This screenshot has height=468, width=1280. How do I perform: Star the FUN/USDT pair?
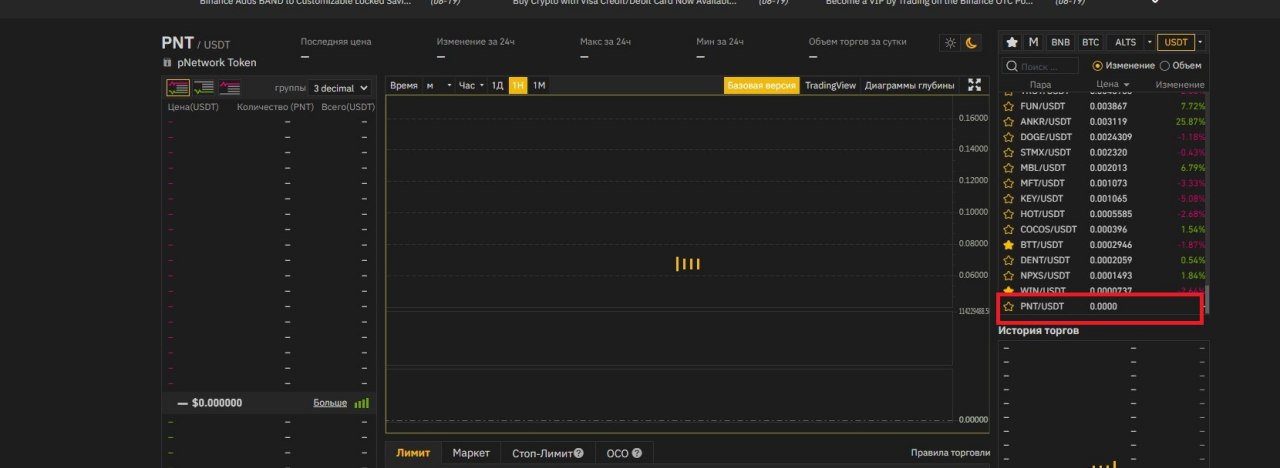(1008, 106)
